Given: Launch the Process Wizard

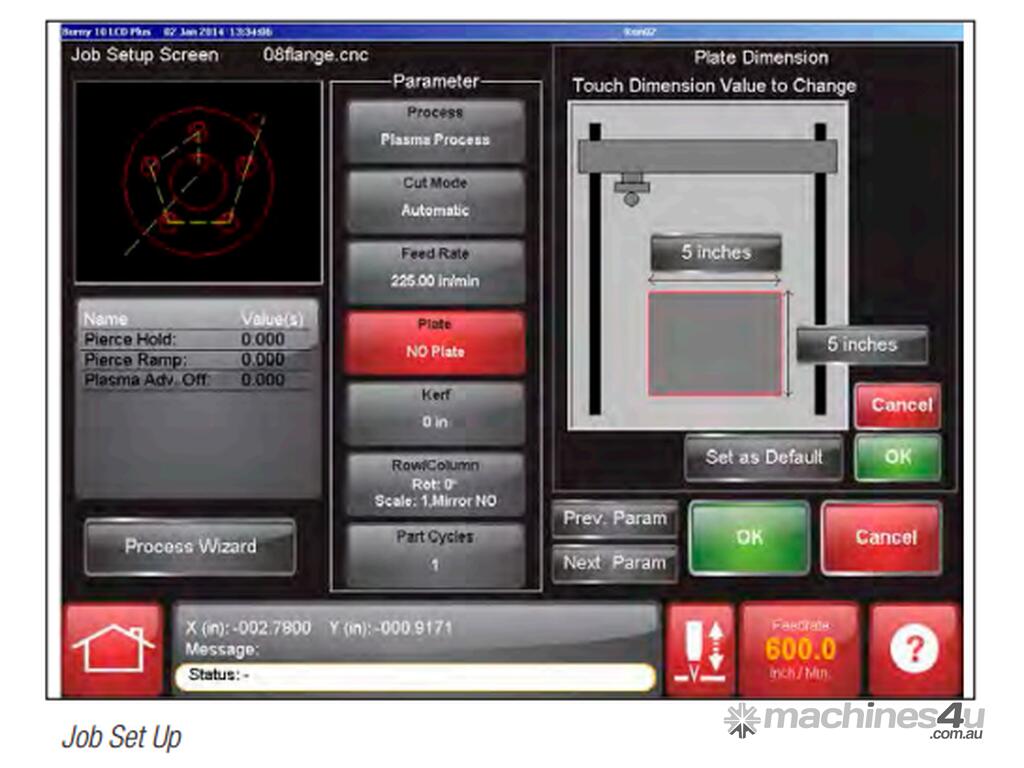Looking at the screenshot, I should click(190, 546).
